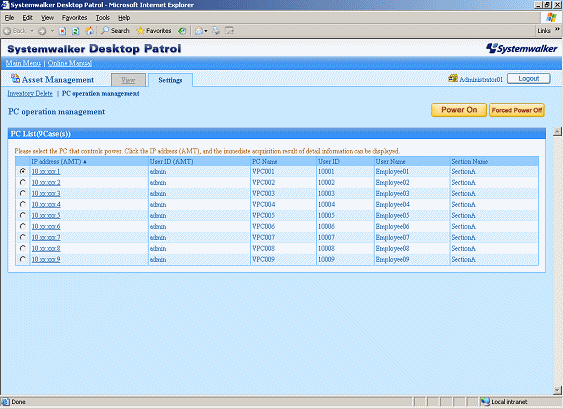The height and width of the screenshot is (409, 563).
Task: Click the scrollbar down arrow
Action: coord(557,390)
